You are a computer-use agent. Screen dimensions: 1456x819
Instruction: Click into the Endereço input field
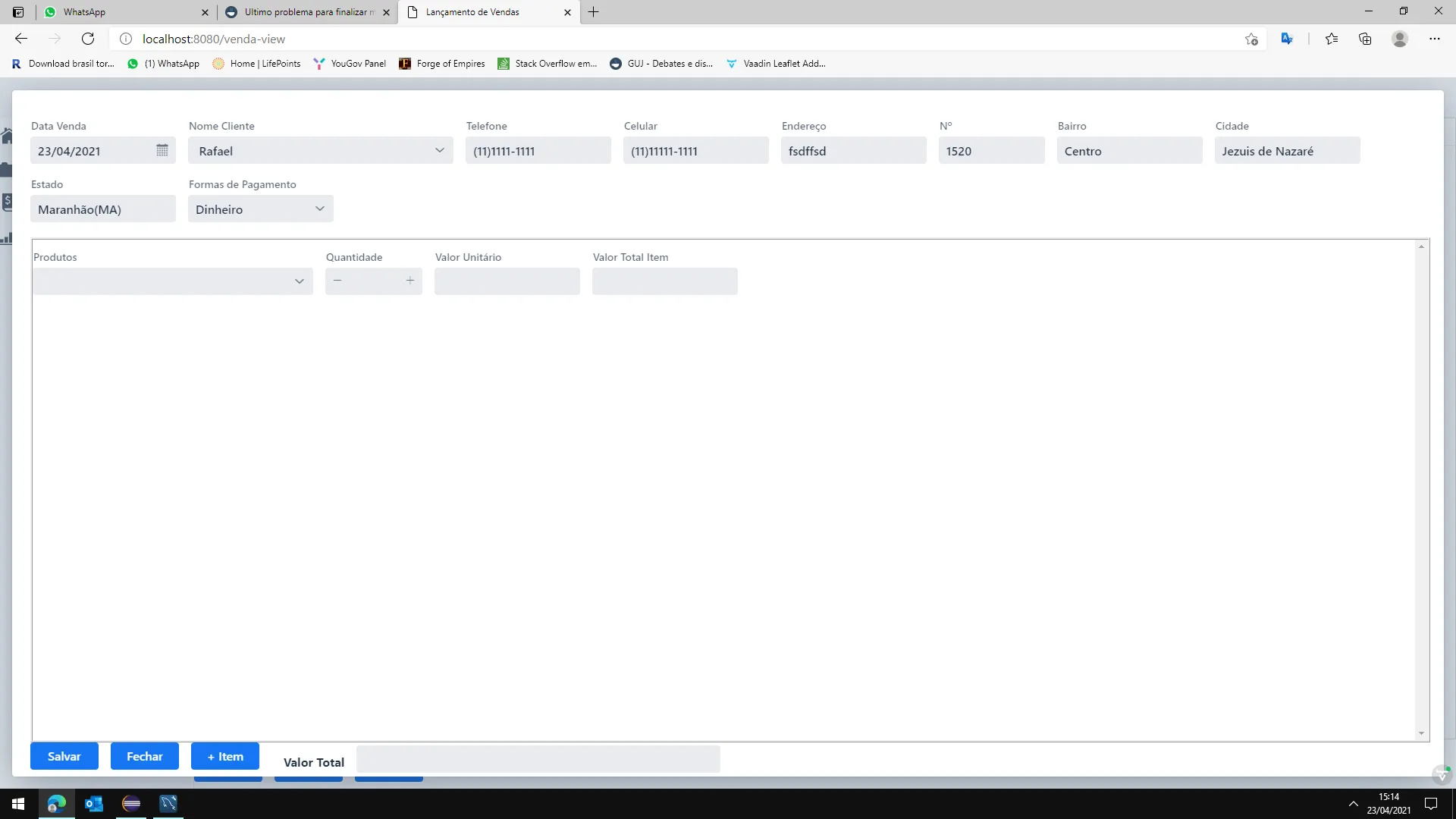853,151
